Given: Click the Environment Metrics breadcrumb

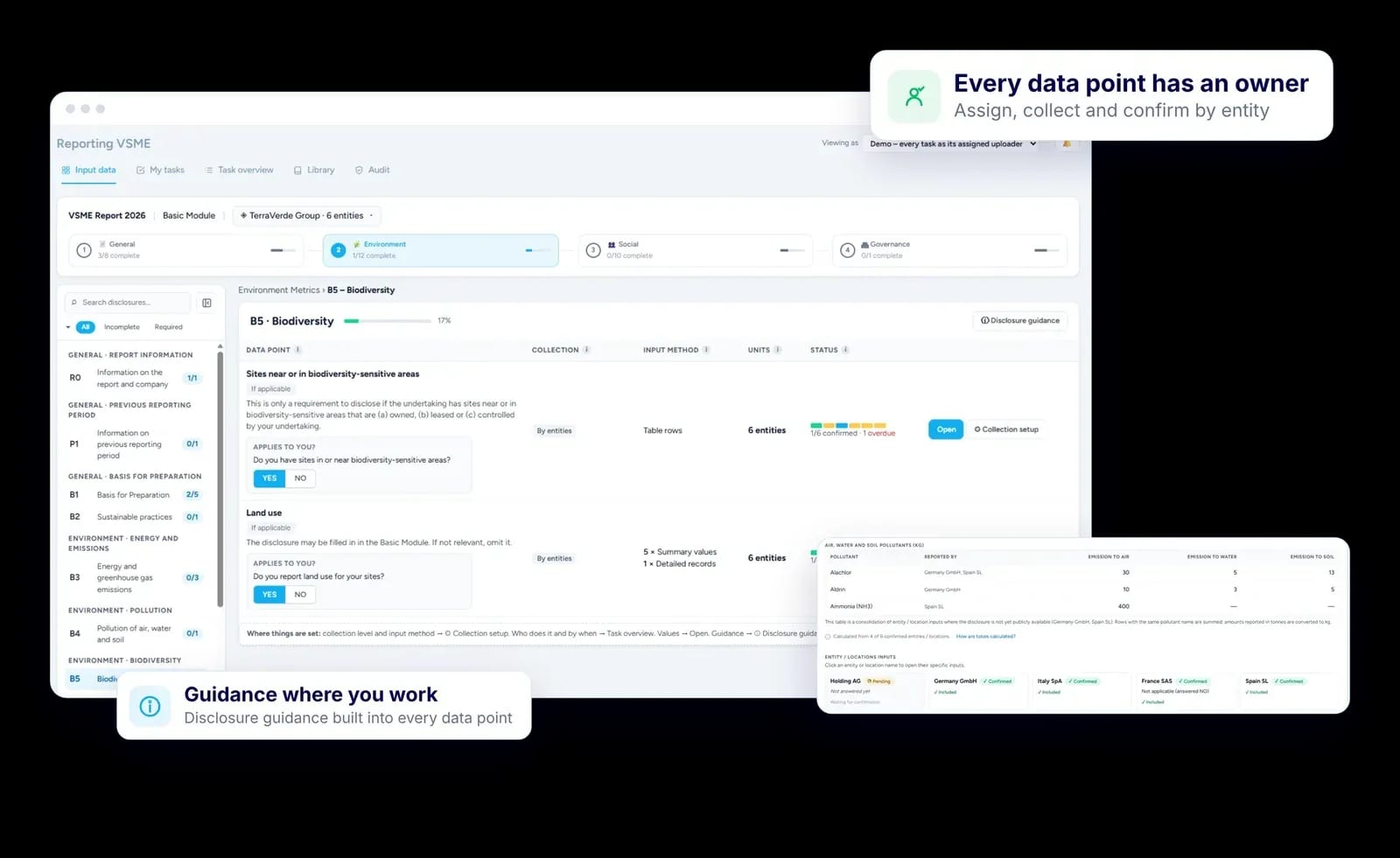Looking at the screenshot, I should (x=279, y=290).
